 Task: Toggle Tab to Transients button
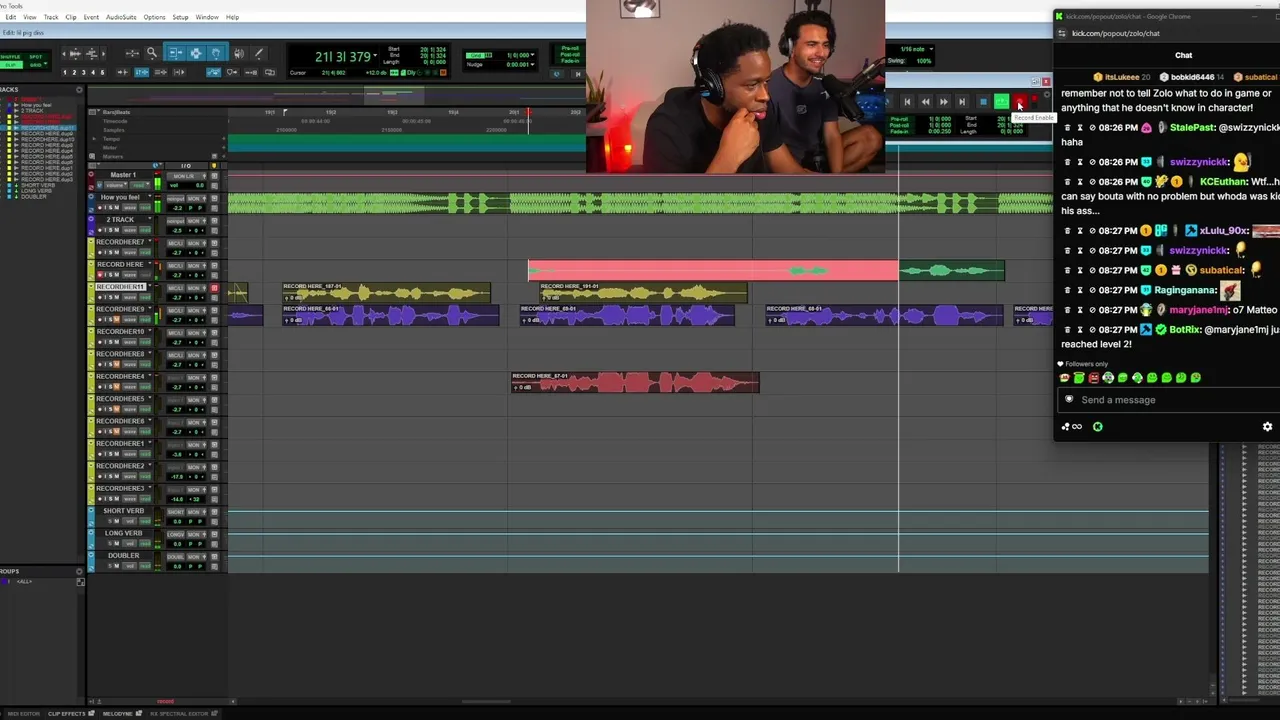123,72
